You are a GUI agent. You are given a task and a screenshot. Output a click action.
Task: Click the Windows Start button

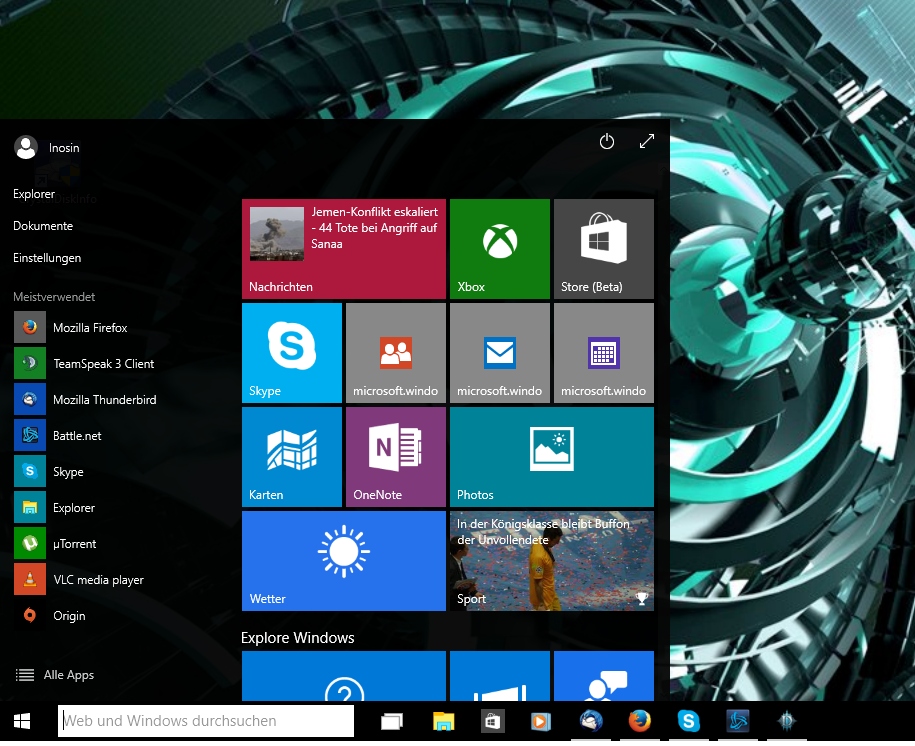[x=22, y=721]
